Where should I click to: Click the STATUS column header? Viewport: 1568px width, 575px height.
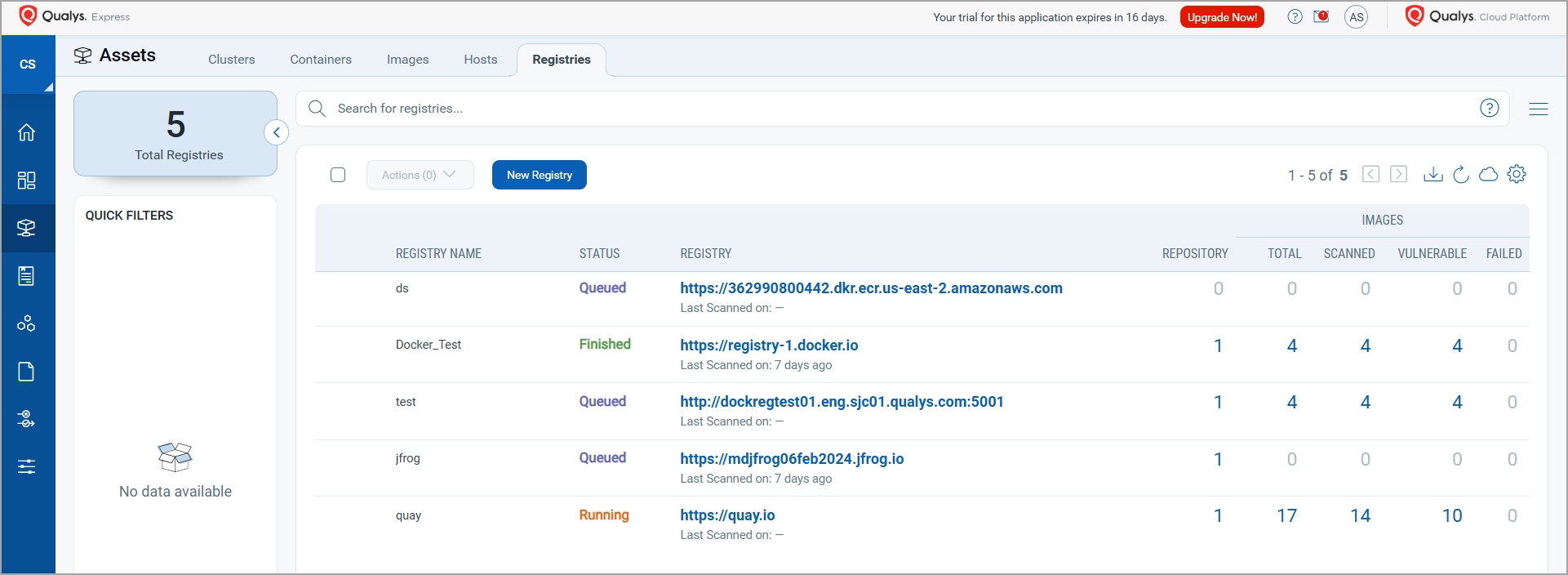point(600,254)
